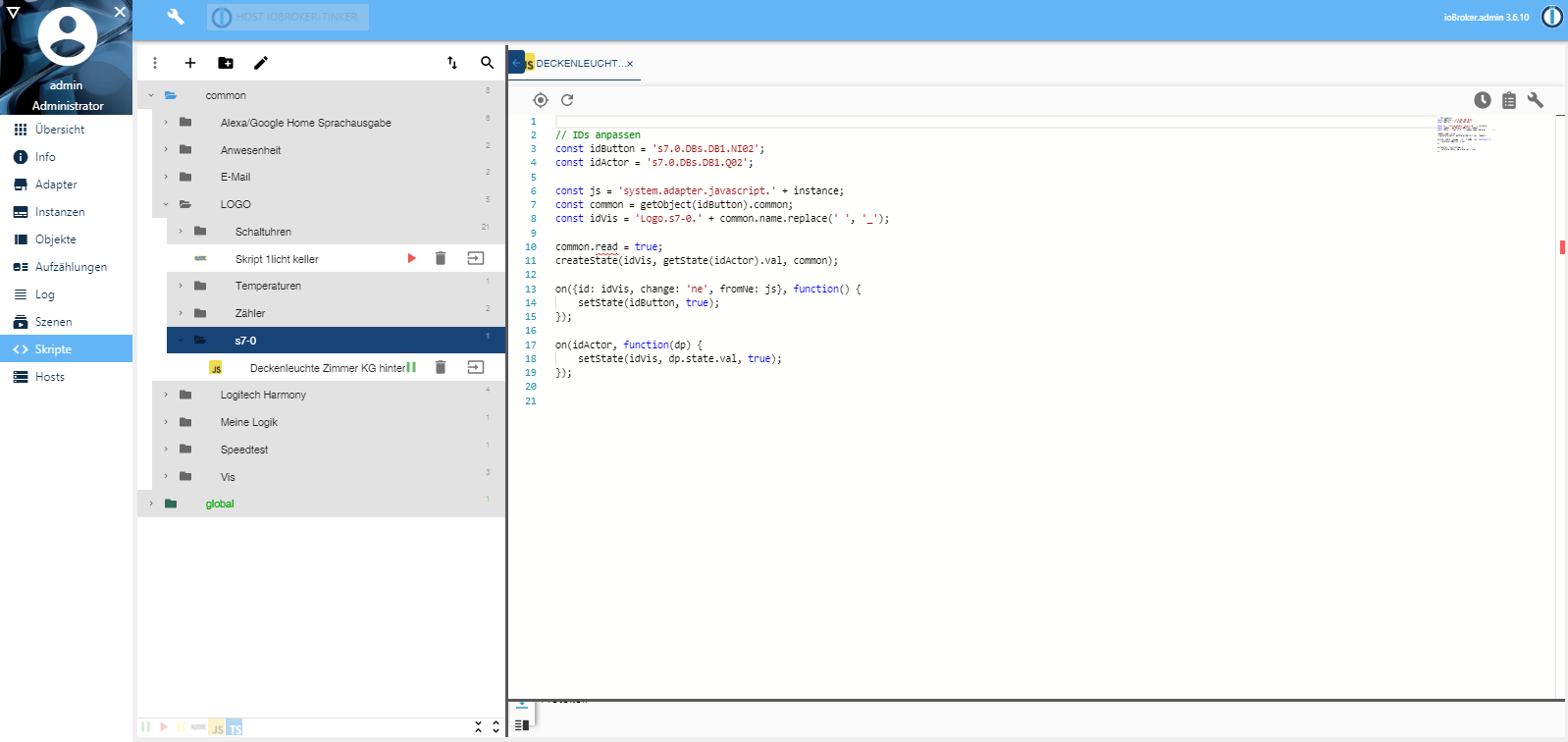The width and height of the screenshot is (1568, 742).
Task: Expand the Meine Logik folder
Action: [166, 422]
